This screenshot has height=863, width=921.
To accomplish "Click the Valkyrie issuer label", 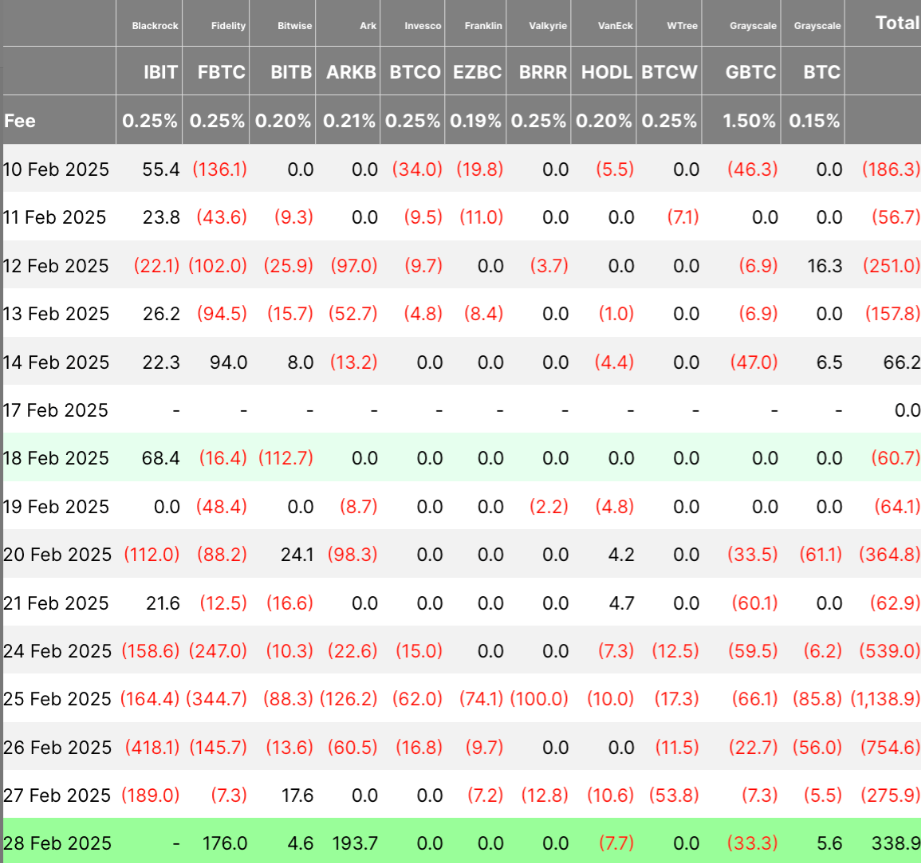I will [547, 26].
